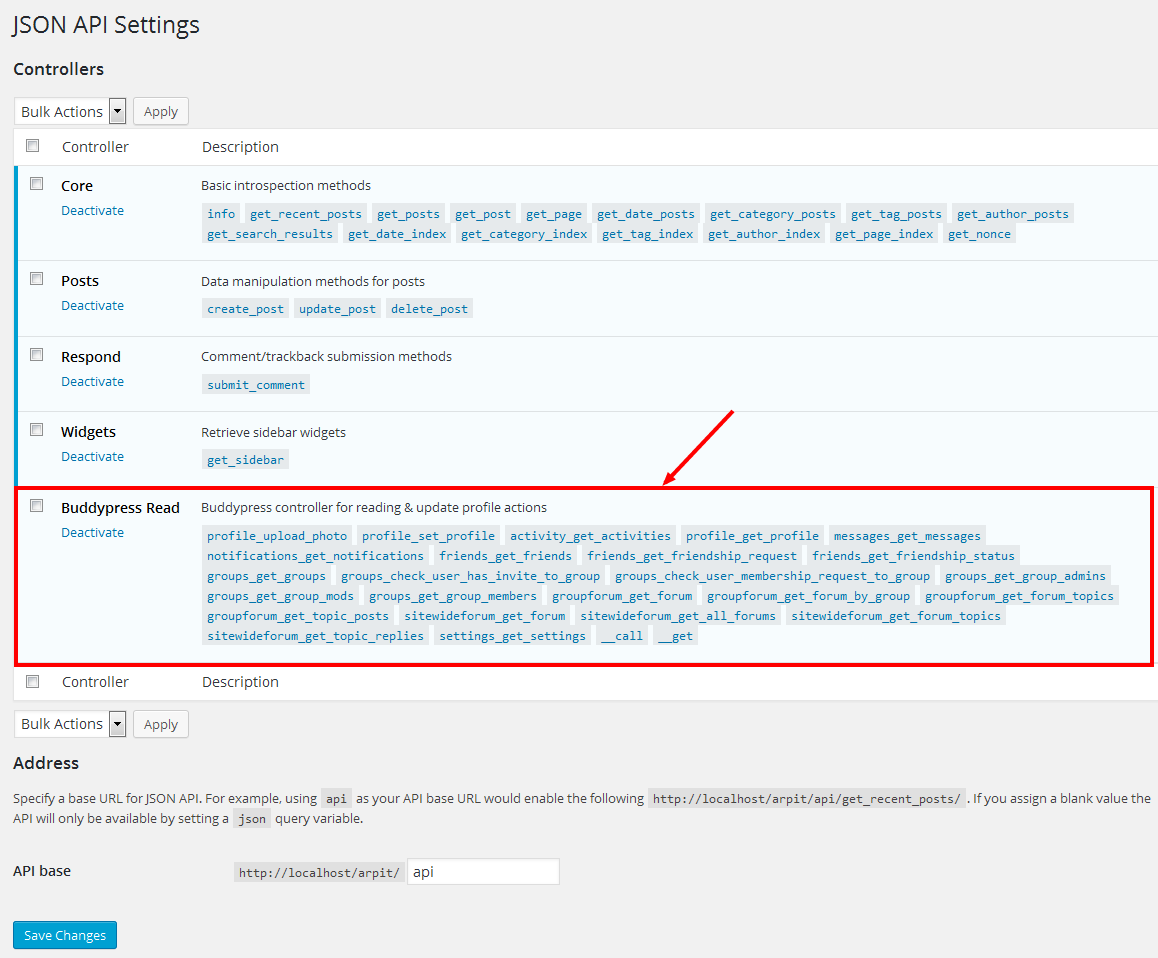The image size is (1158, 958).
Task: Open the profile_get_profile method link
Action: (x=752, y=536)
